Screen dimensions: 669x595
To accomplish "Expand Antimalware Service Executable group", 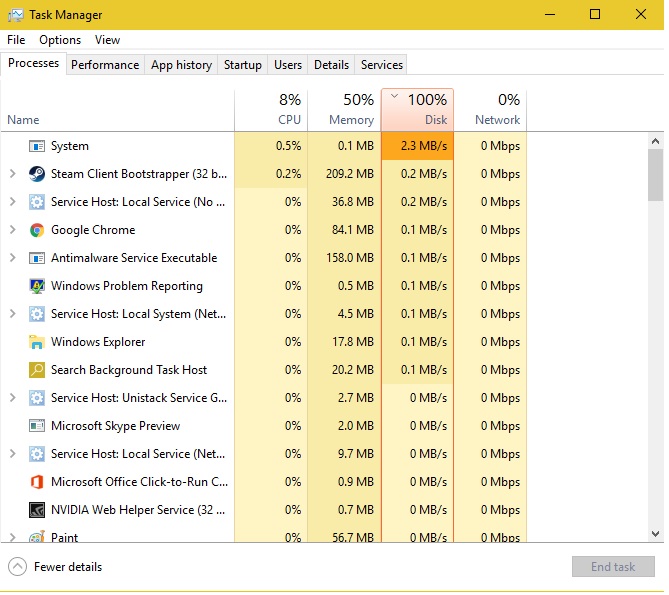I will (x=12, y=258).
